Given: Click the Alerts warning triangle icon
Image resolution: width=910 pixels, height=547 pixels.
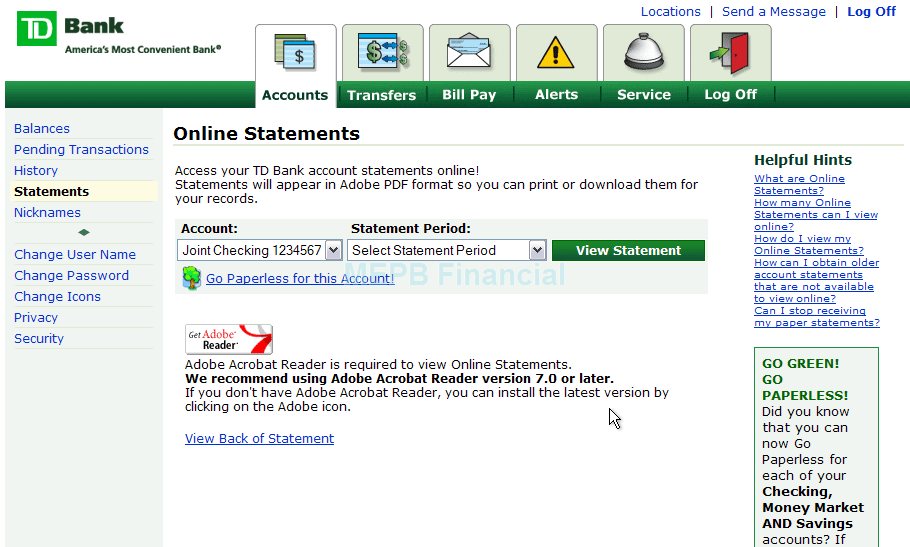Looking at the screenshot, I should [x=555, y=53].
